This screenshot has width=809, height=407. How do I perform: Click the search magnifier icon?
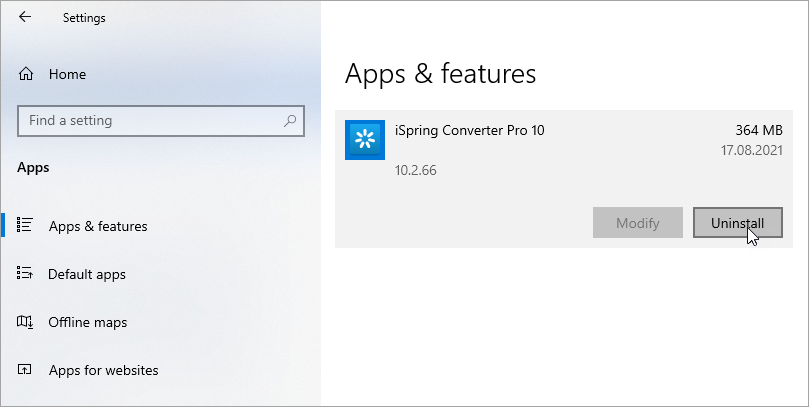pyautogui.click(x=290, y=121)
